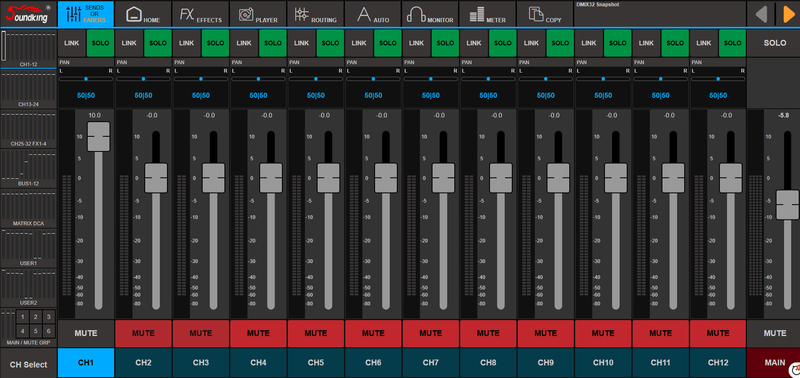The width and height of the screenshot is (800, 378).
Task: Unmute channel CH5
Action: 315,333
